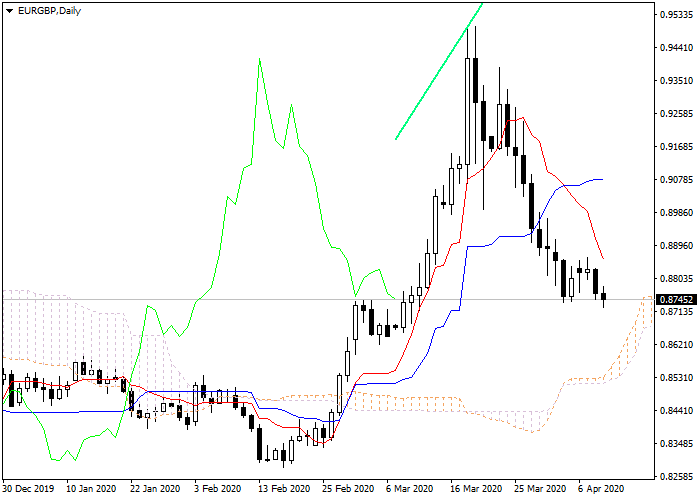The height and width of the screenshot is (500, 700).
Task: Click price level 0.85310 on the price axis
Action: 676,378
